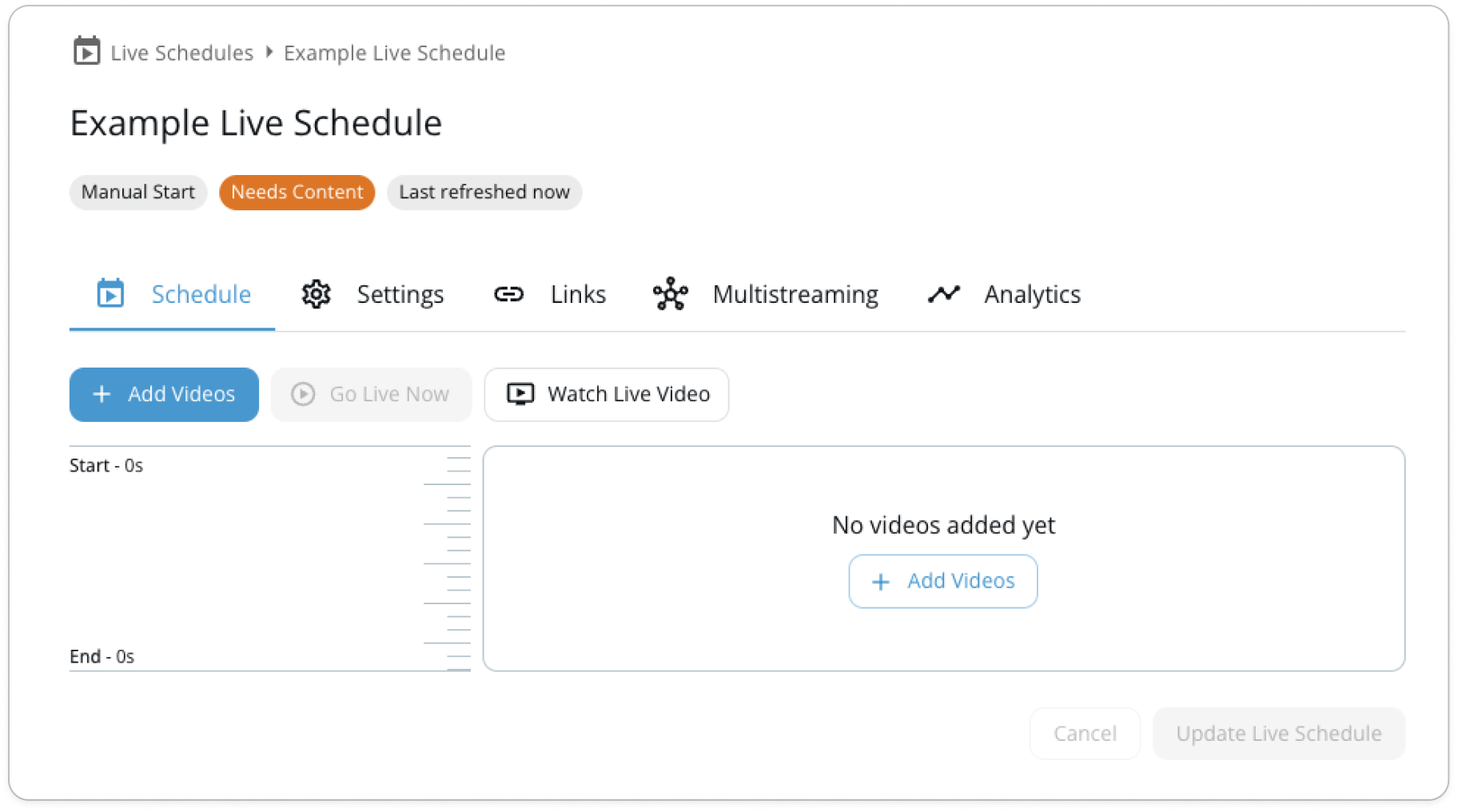Click the monitor icon in Watch Live Video
Image resolution: width=1458 pixels, height=812 pixels.
click(x=520, y=394)
